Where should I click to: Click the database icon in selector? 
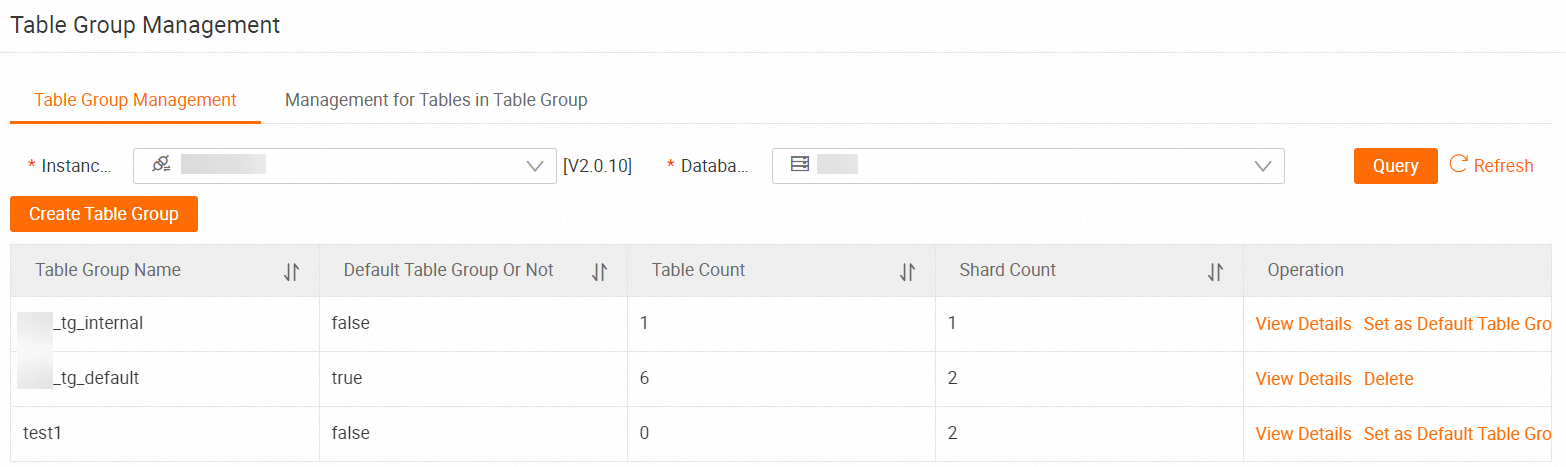[x=799, y=165]
